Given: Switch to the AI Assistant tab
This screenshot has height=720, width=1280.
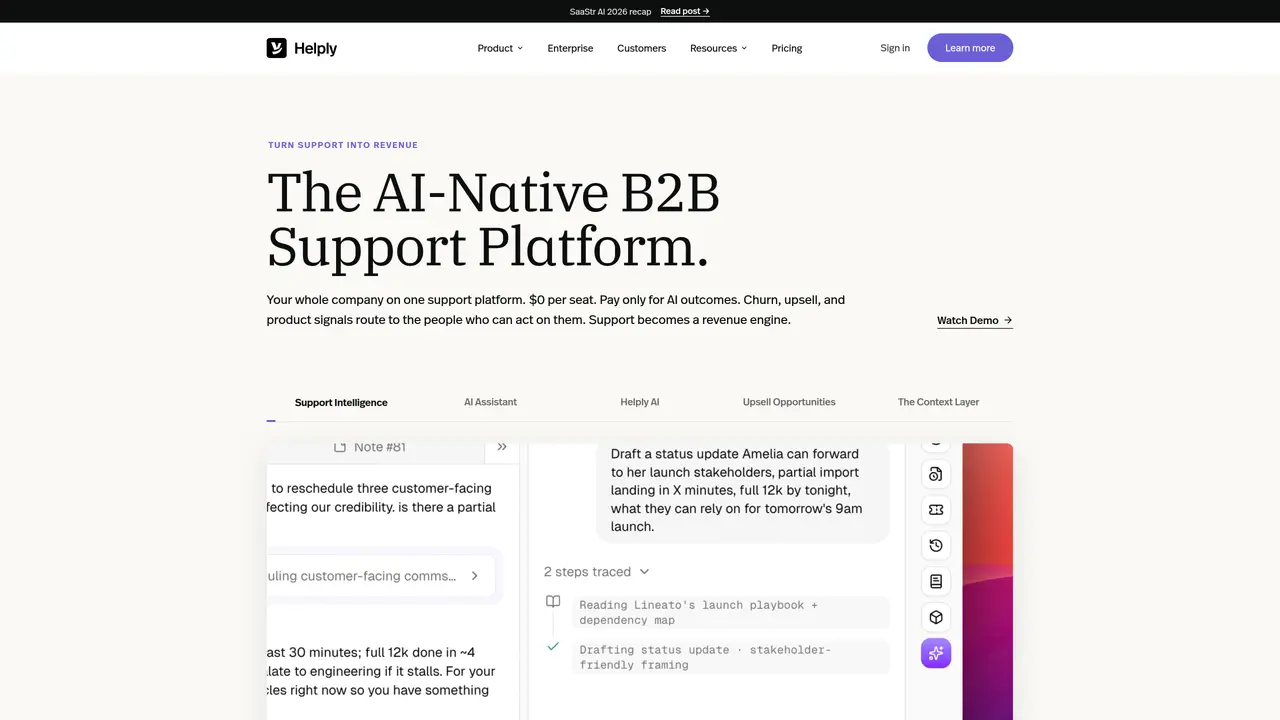Looking at the screenshot, I should (x=490, y=402).
